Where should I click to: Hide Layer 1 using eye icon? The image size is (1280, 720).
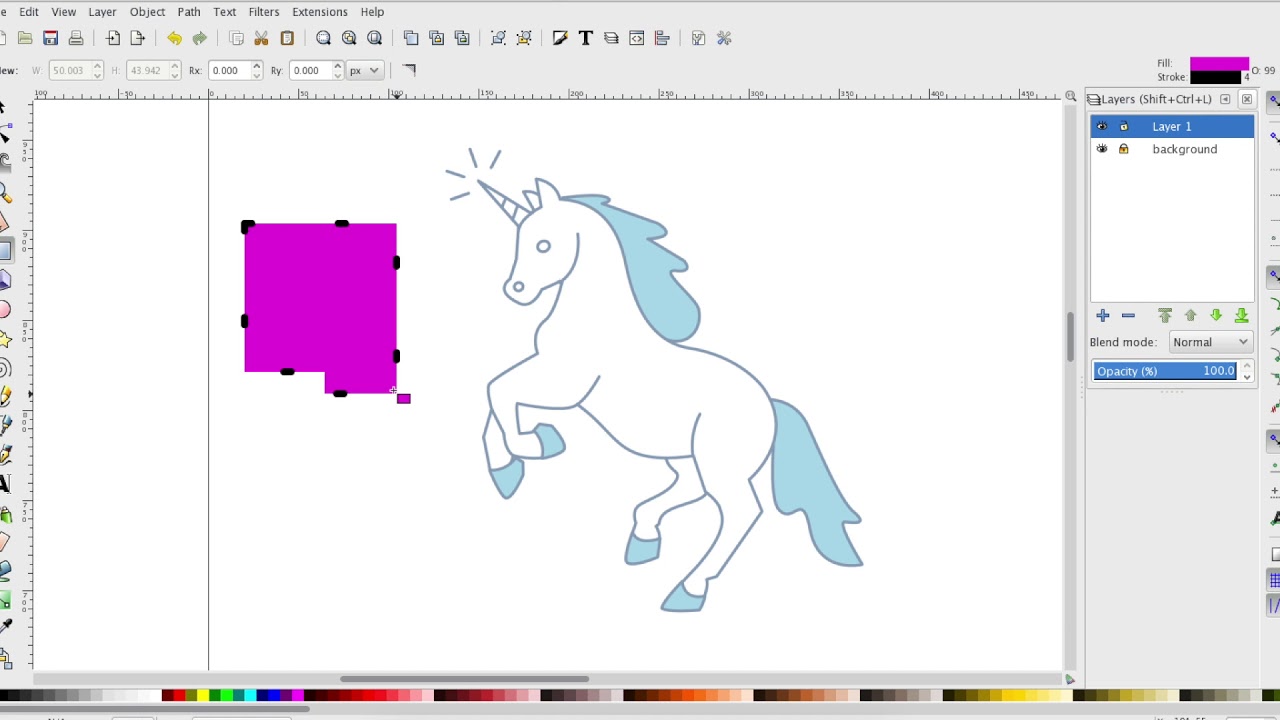click(x=1102, y=126)
